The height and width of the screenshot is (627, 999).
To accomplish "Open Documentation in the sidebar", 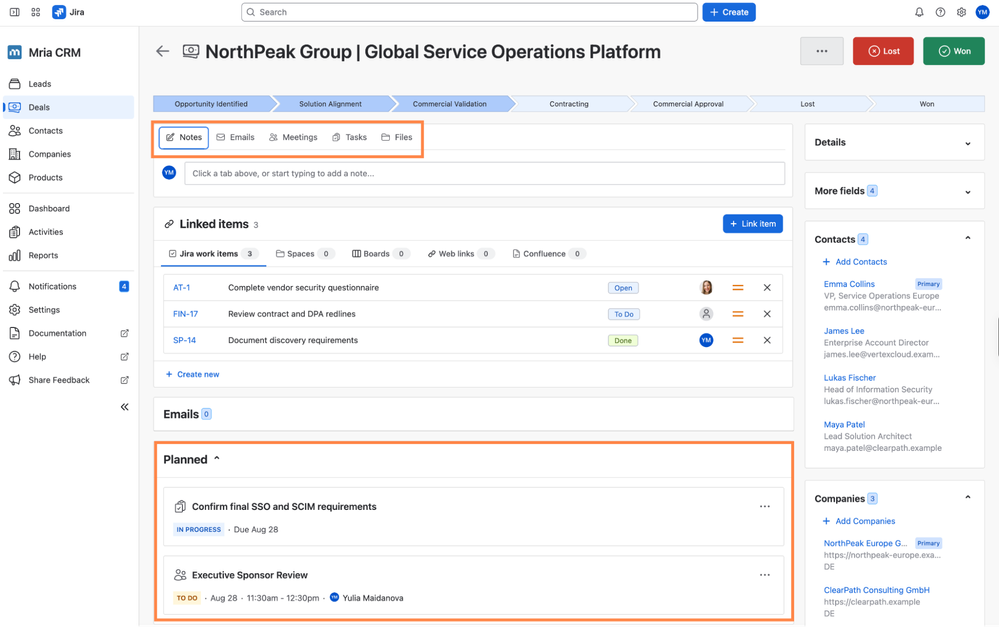I will pyautogui.click(x=69, y=333).
